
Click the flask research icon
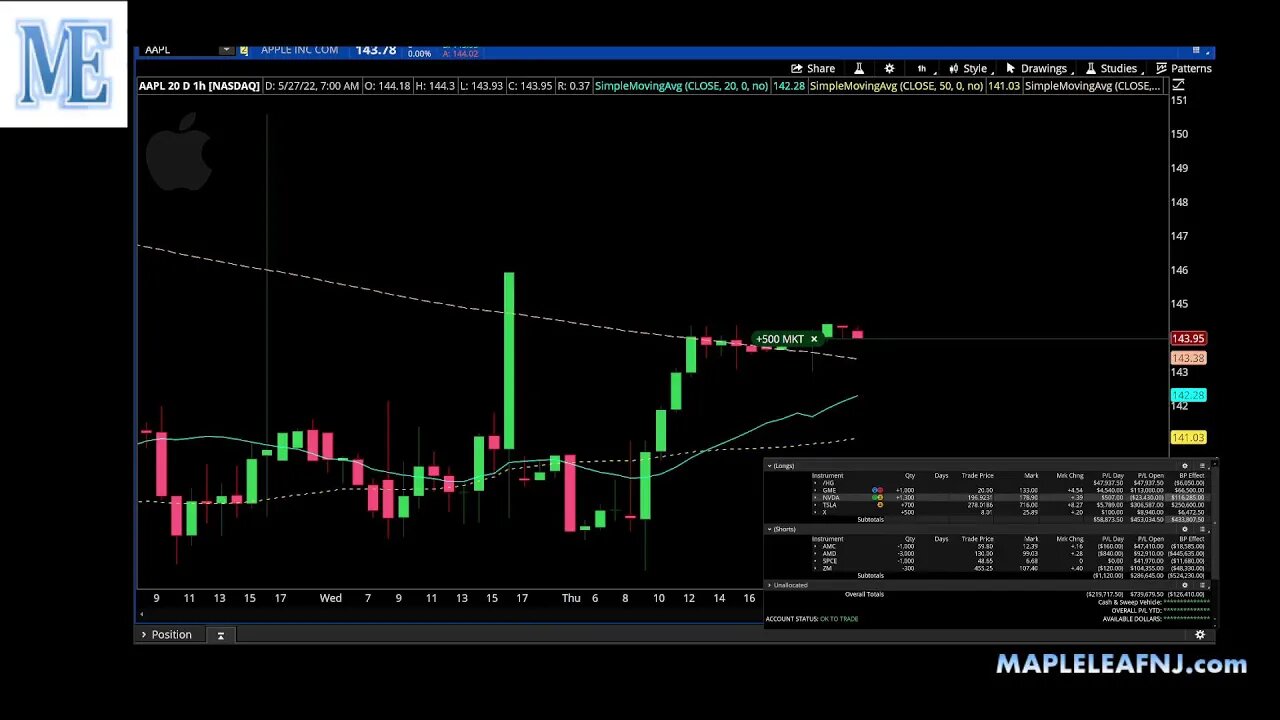coord(858,68)
